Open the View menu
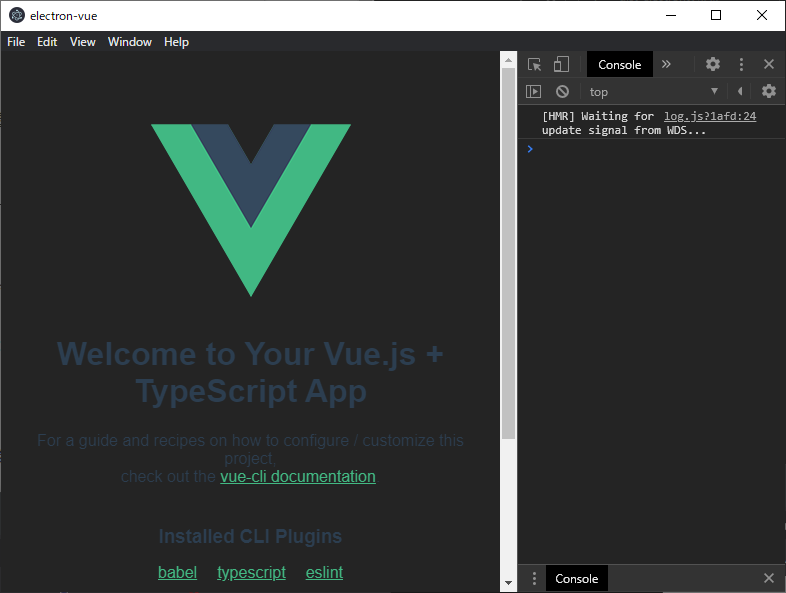This screenshot has height=593, width=786. pyautogui.click(x=83, y=42)
